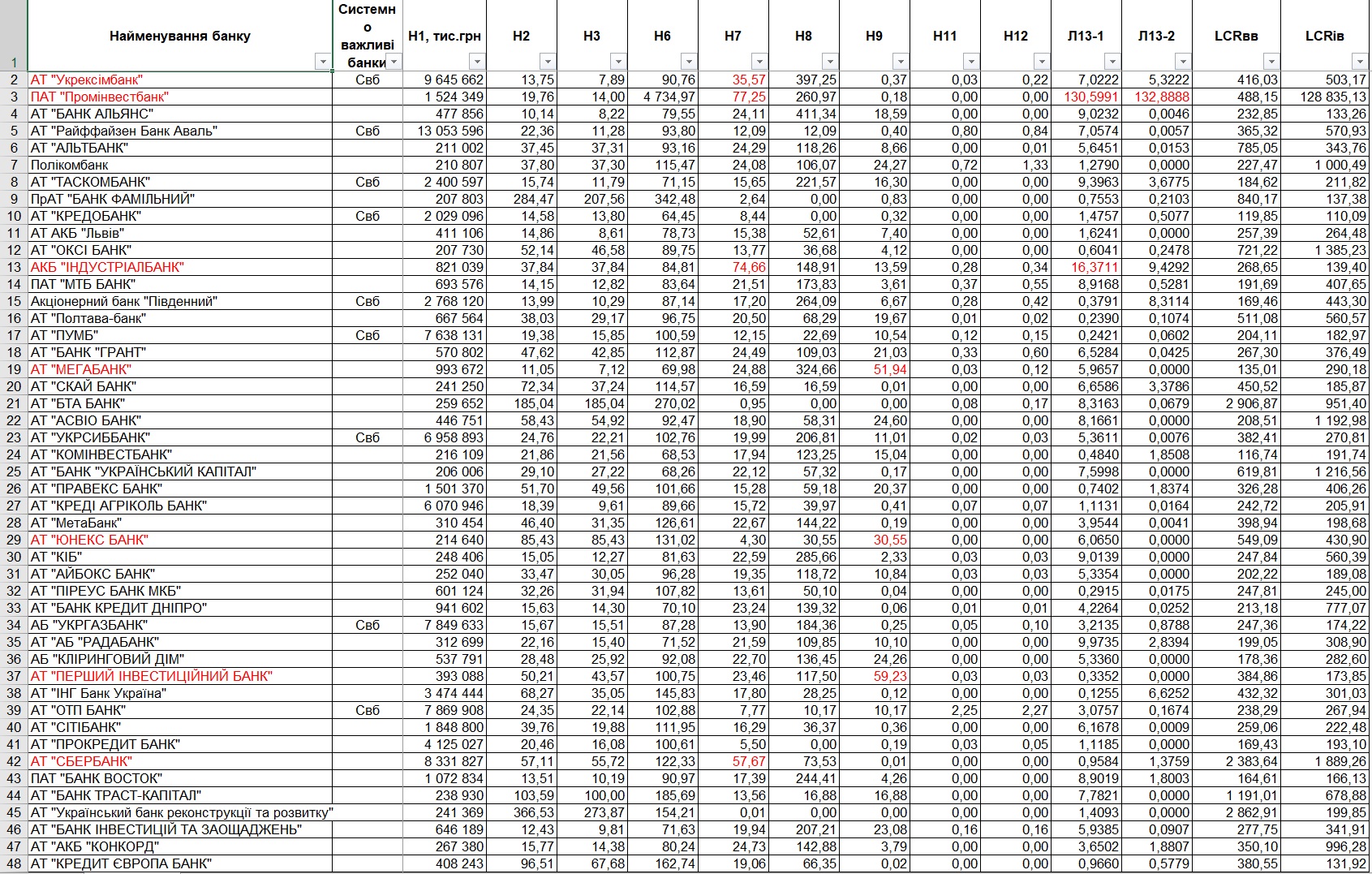
Task: Select row header 2
Action: pyautogui.click(x=14, y=80)
